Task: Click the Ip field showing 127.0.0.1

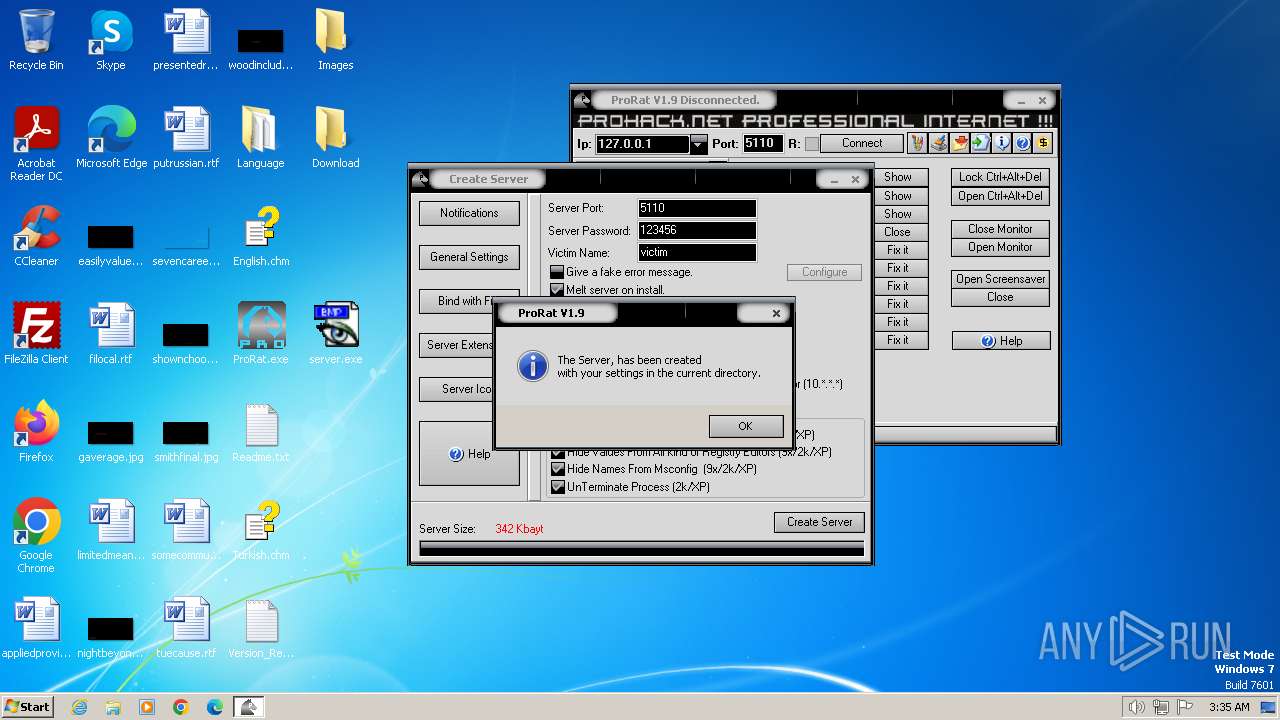Action: (642, 144)
